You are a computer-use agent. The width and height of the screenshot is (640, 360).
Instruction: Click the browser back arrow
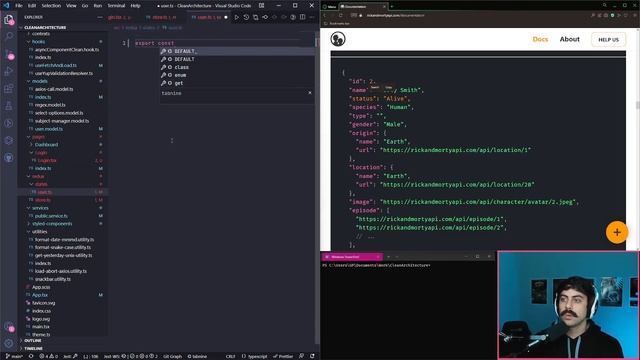point(325,16)
